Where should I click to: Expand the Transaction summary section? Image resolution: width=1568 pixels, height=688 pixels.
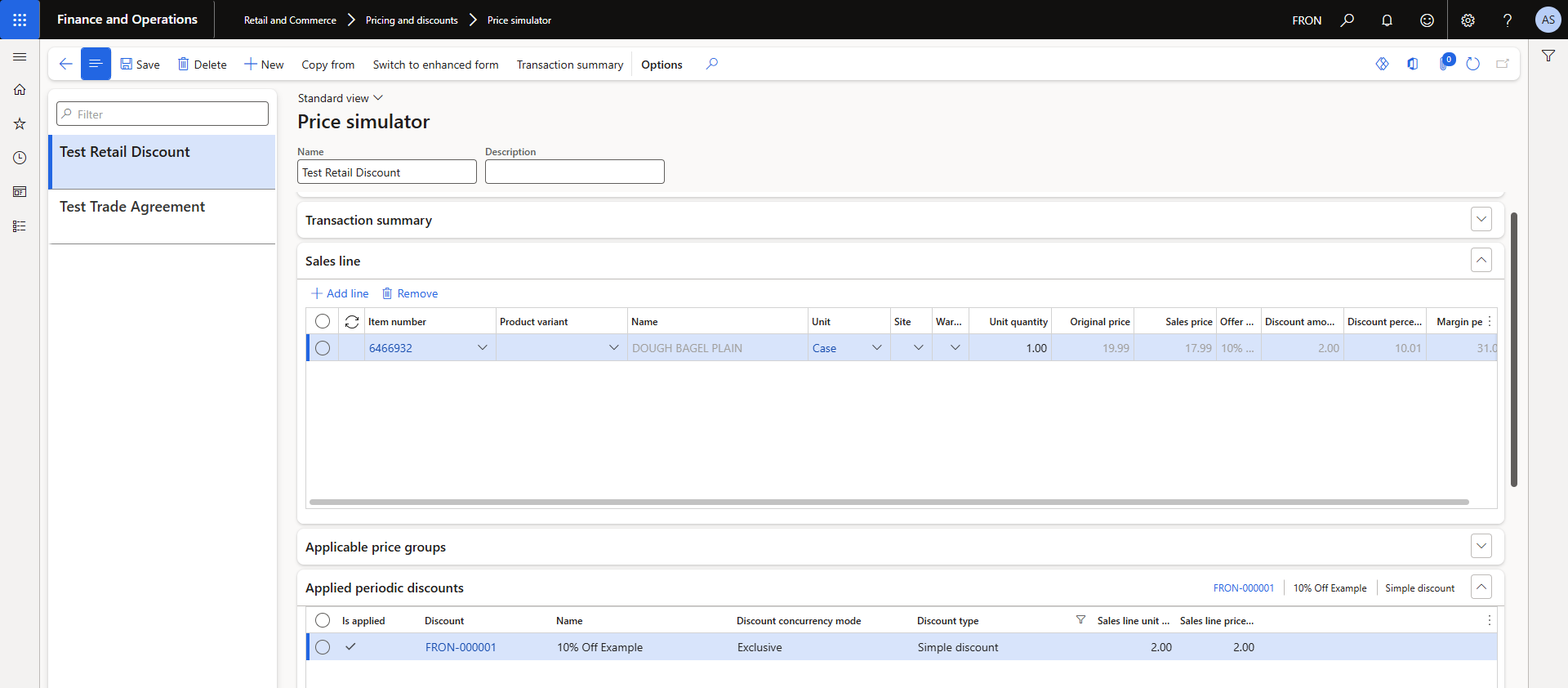point(1481,219)
